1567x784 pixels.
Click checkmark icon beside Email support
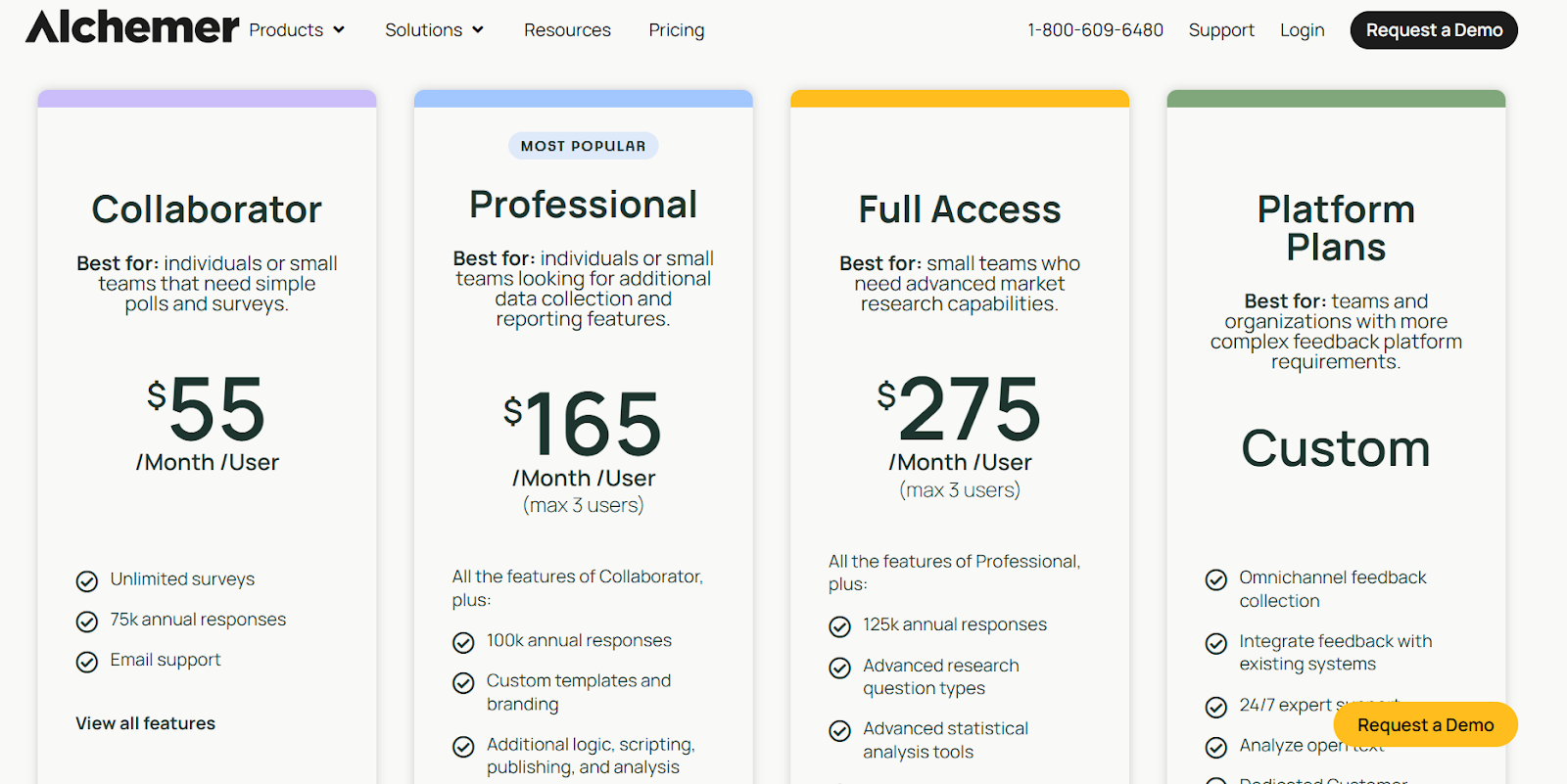click(87, 662)
